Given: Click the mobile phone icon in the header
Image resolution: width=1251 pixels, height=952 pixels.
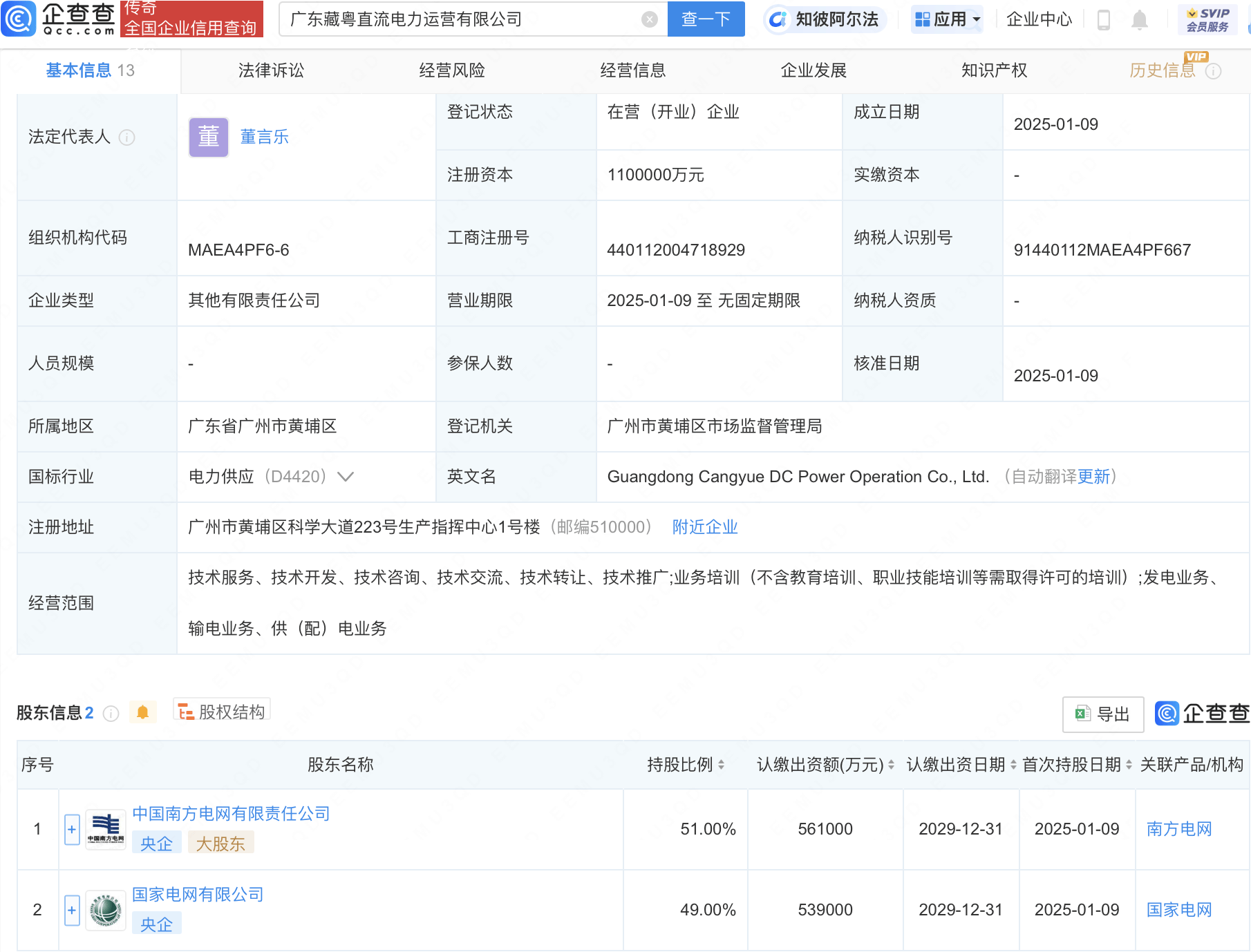Looking at the screenshot, I should tap(1103, 19).
